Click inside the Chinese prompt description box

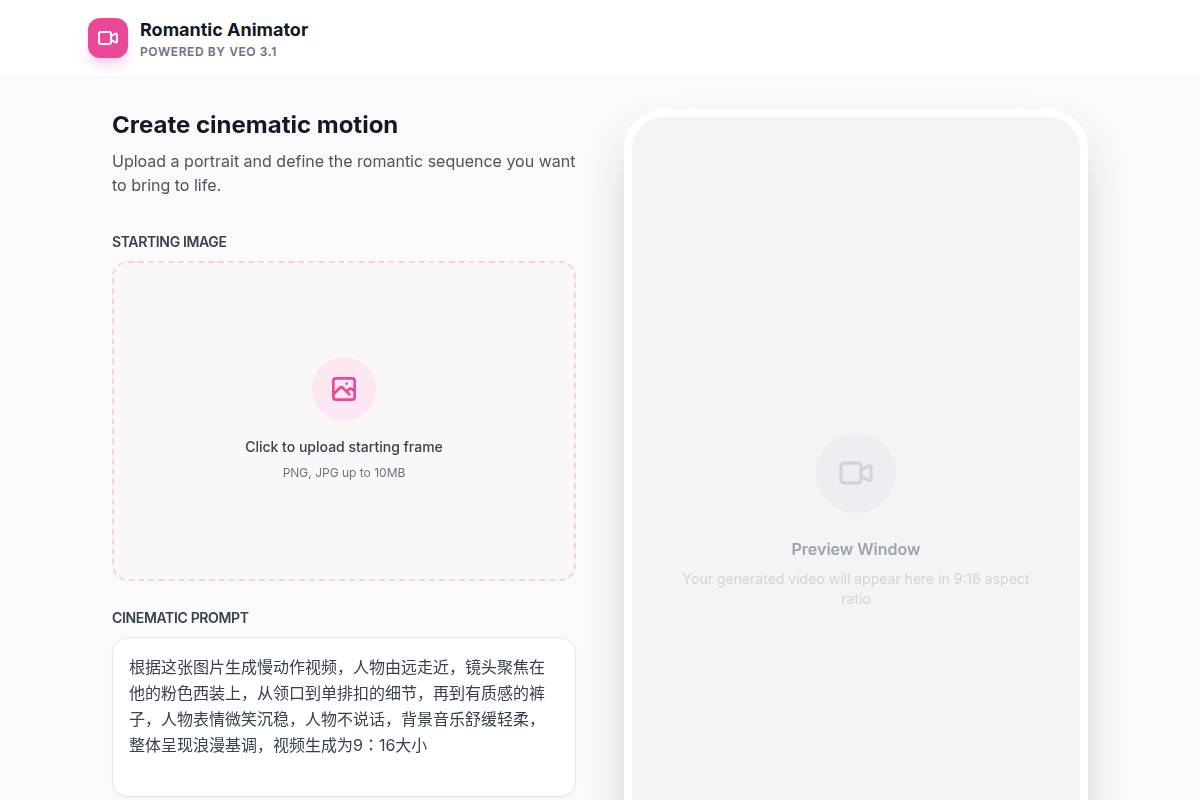[344, 706]
